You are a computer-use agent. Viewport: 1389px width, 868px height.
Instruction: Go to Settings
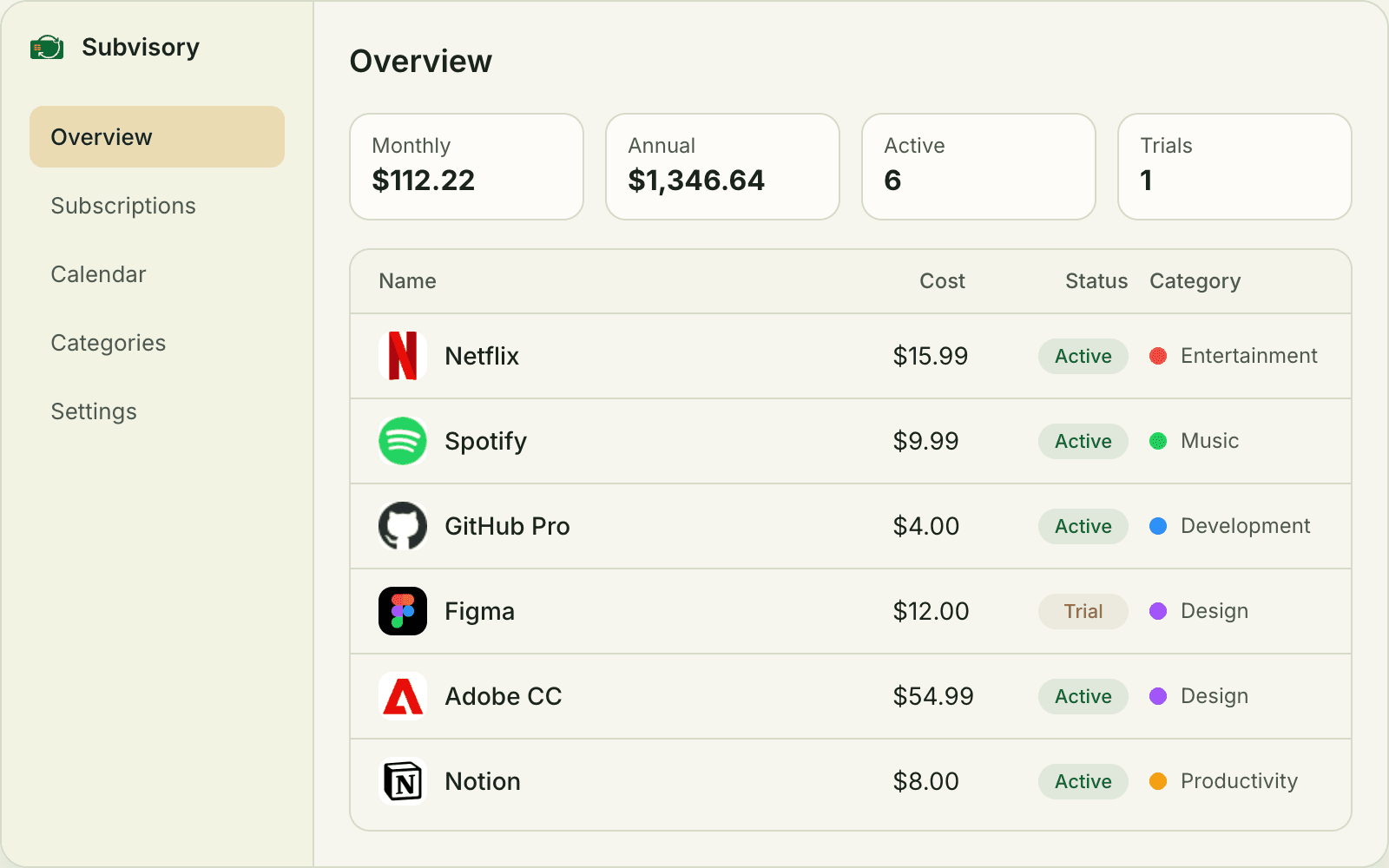93,411
